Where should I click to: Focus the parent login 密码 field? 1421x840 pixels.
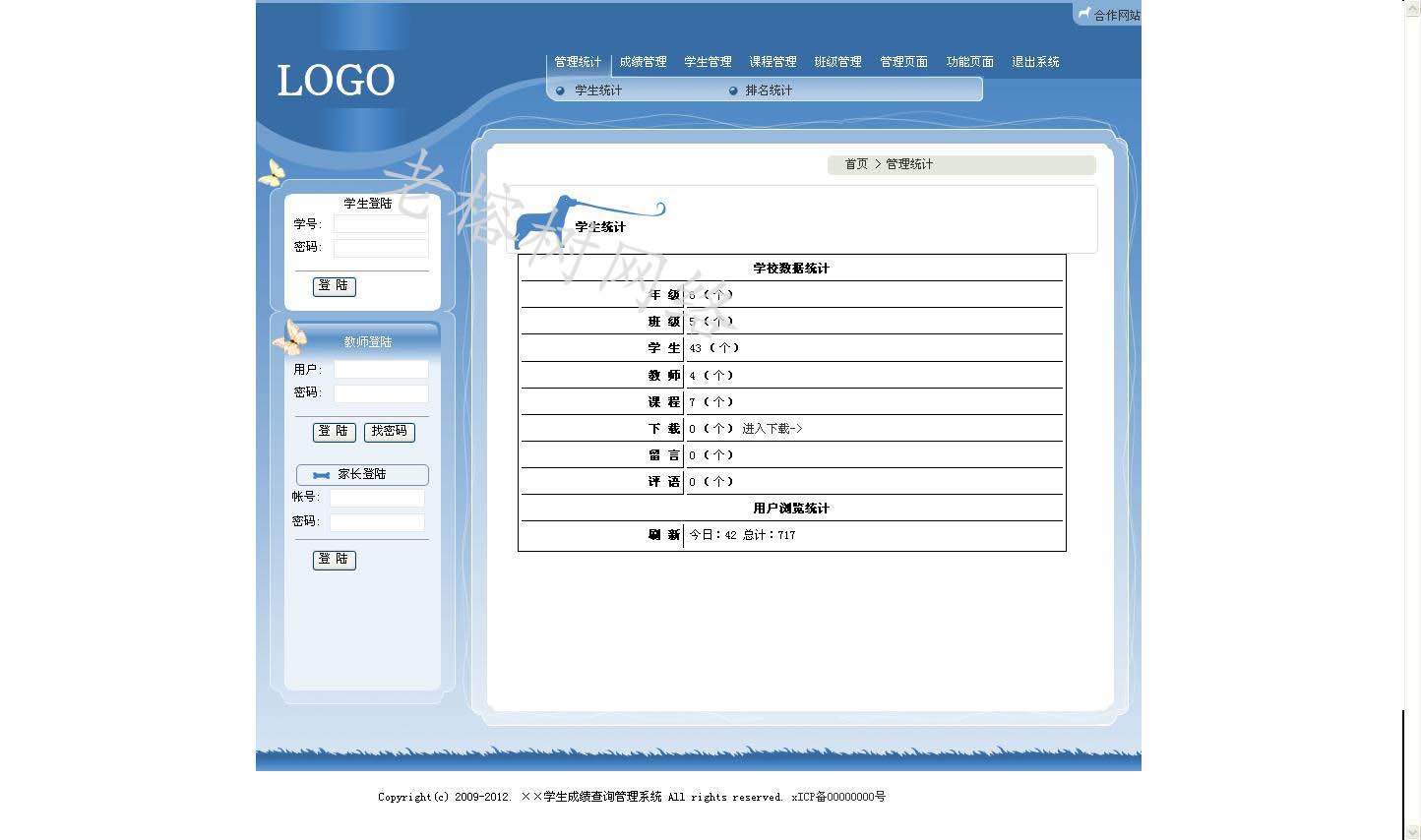point(377,522)
